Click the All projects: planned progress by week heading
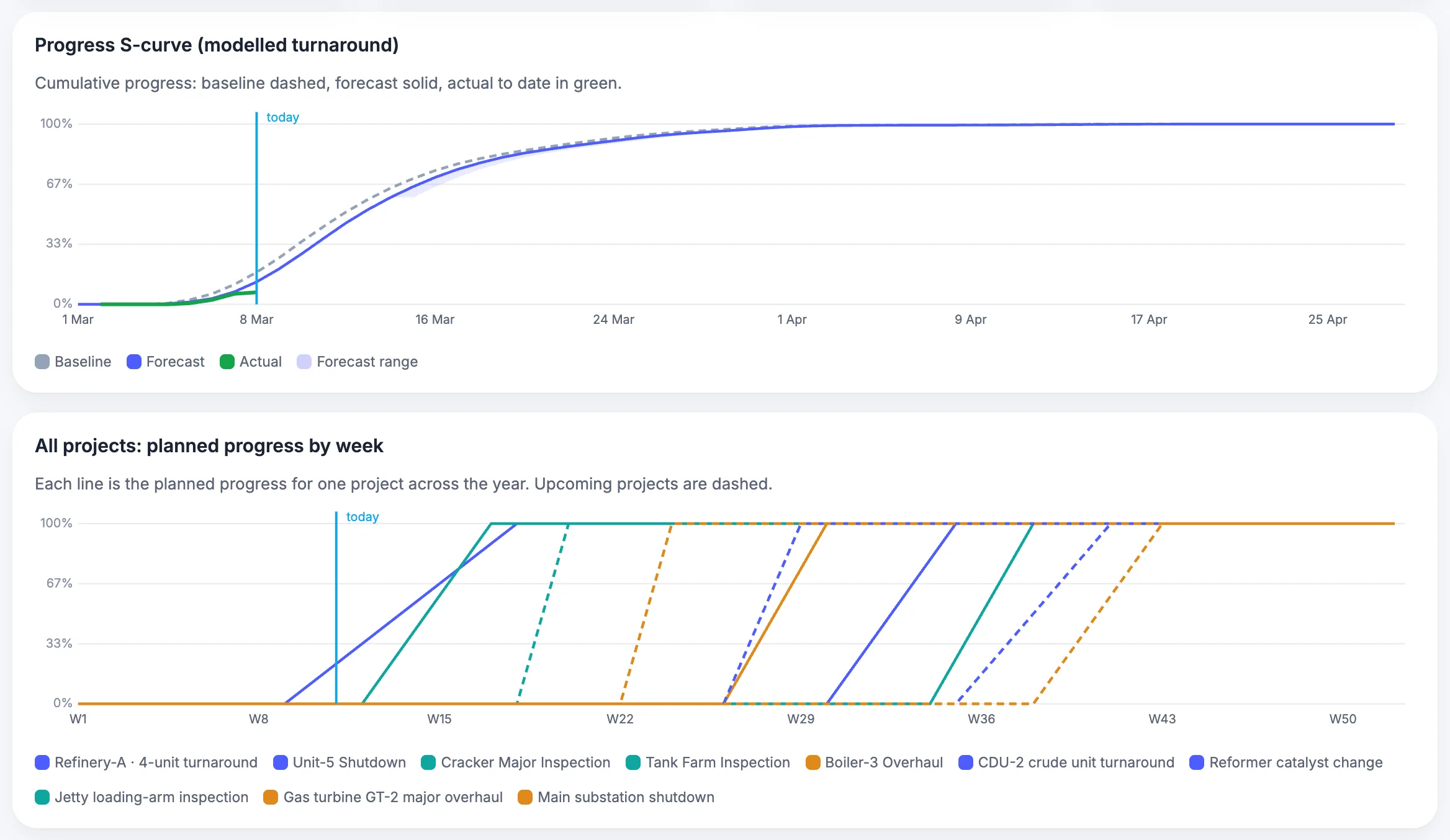The image size is (1450, 840). [209, 446]
